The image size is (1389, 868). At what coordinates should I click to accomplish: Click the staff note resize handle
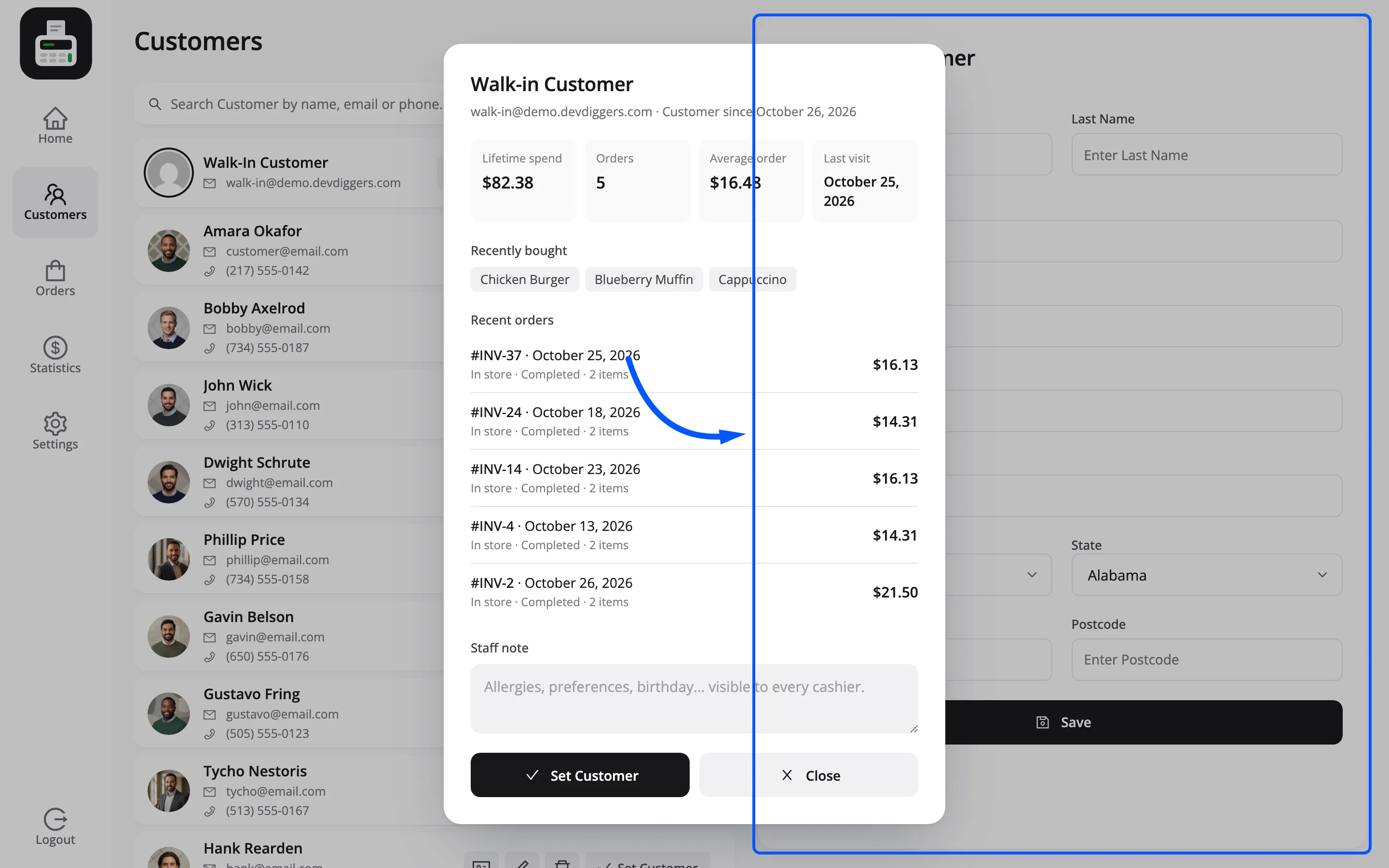pyautogui.click(x=913, y=729)
